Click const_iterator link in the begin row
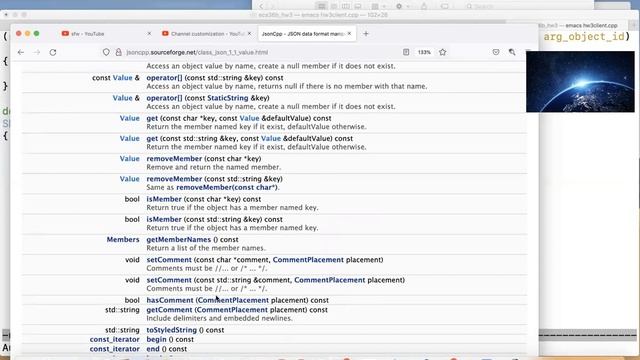Image resolution: width=640 pixels, height=360 pixels. coord(115,340)
